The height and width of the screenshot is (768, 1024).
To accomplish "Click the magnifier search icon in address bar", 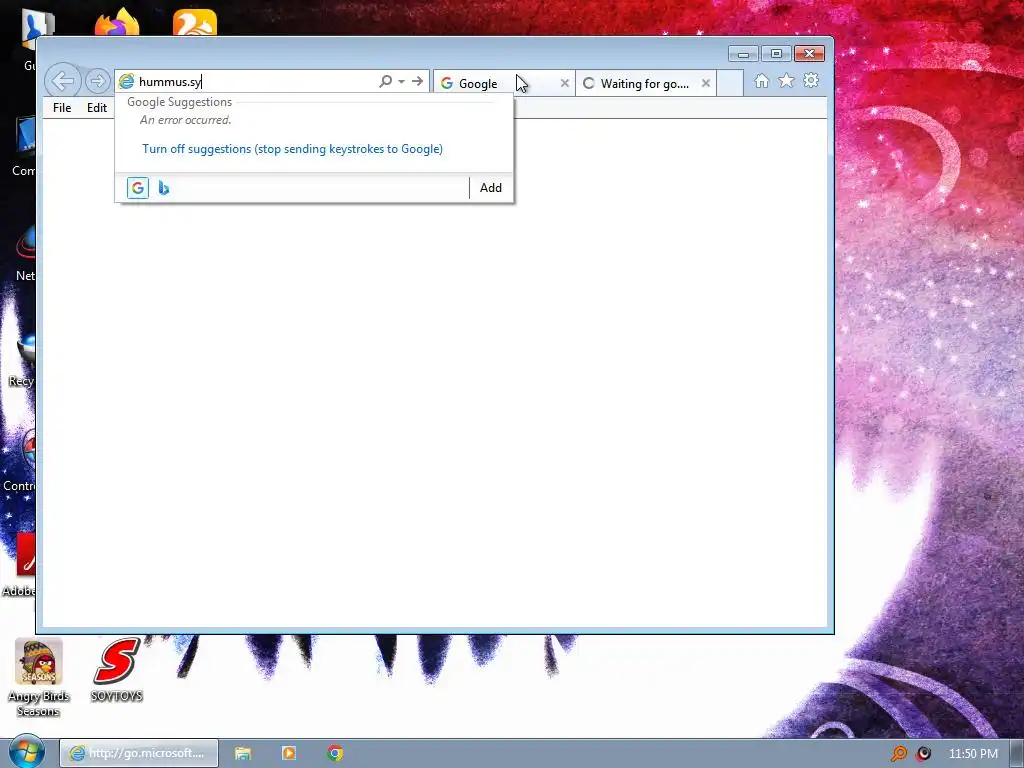I will coord(385,81).
